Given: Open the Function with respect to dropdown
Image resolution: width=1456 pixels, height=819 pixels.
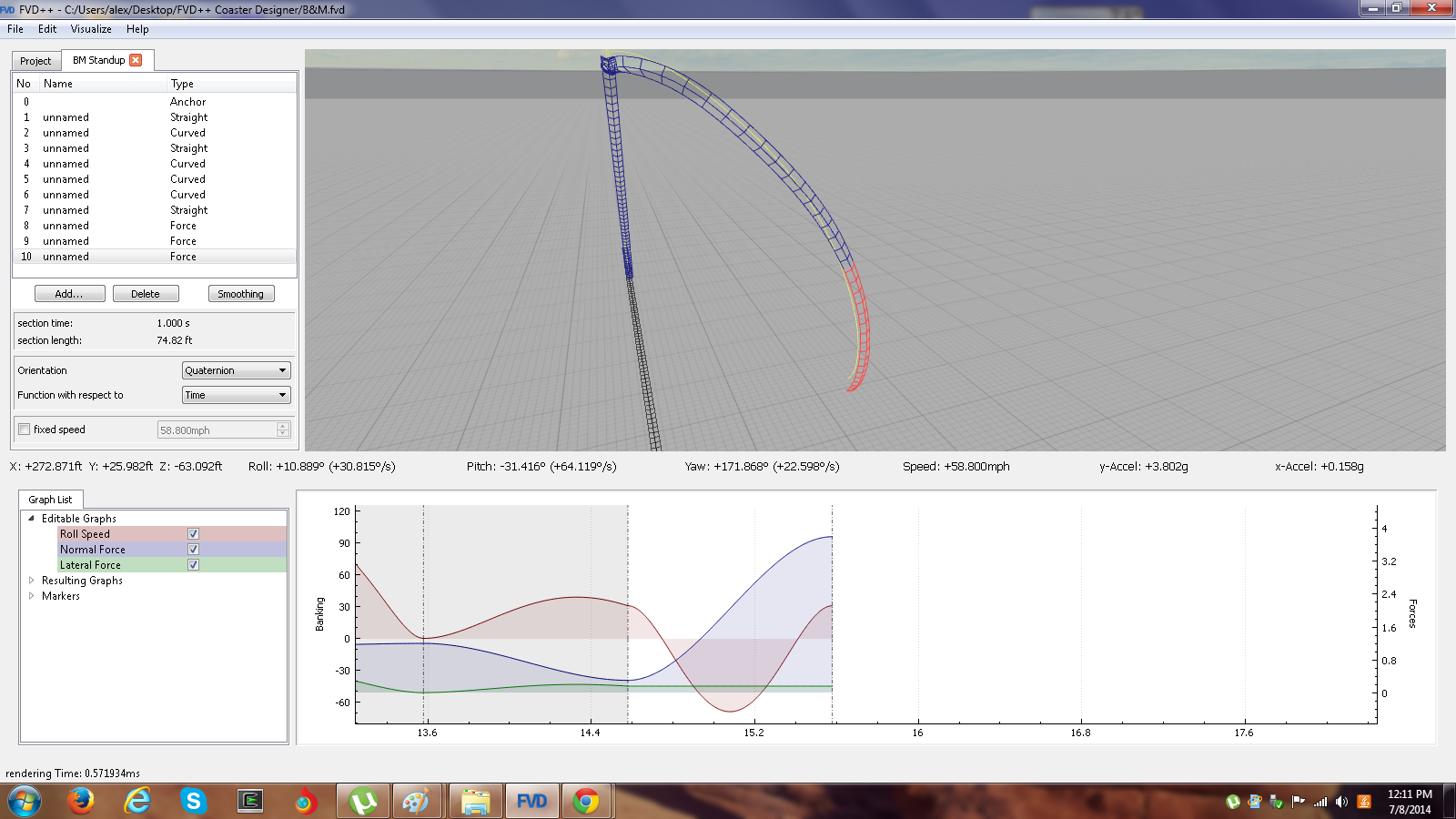Looking at the screenshot, I should 236,395.
